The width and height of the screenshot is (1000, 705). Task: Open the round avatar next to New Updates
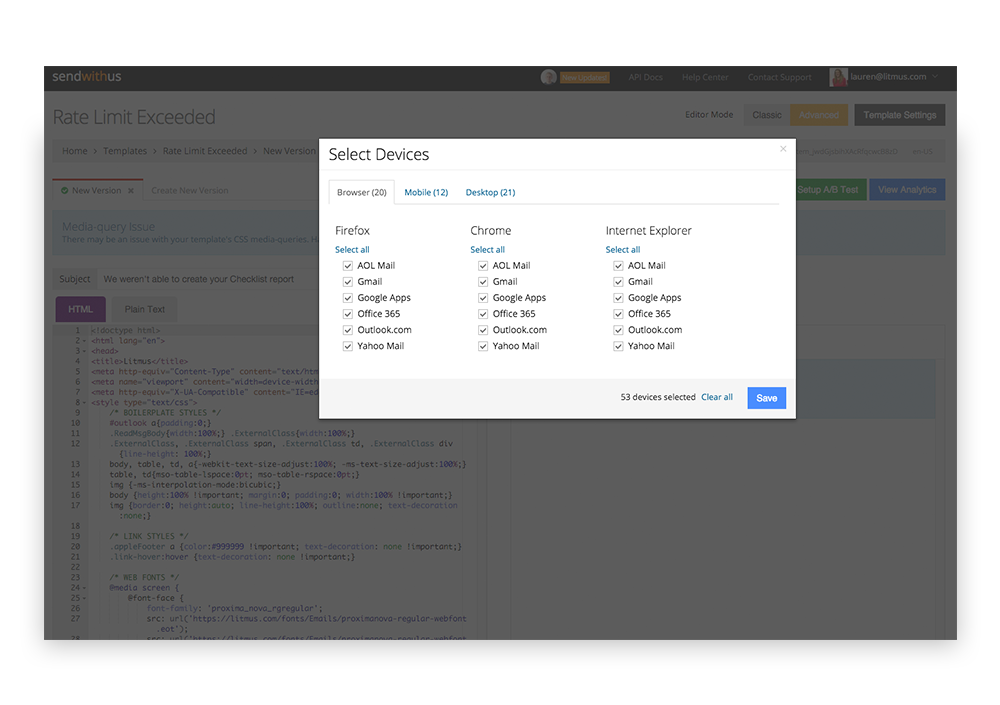pyautogui.click(x=548, y=77)
